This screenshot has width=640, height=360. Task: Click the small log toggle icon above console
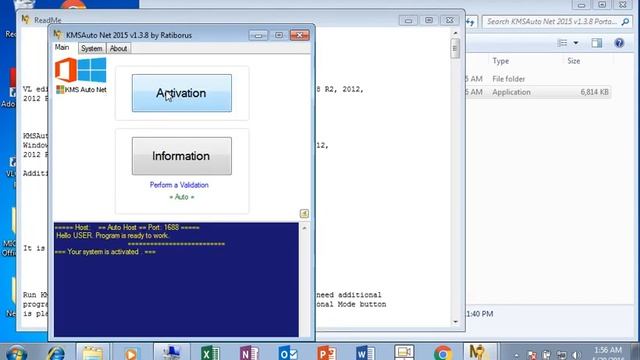(304, 213)
